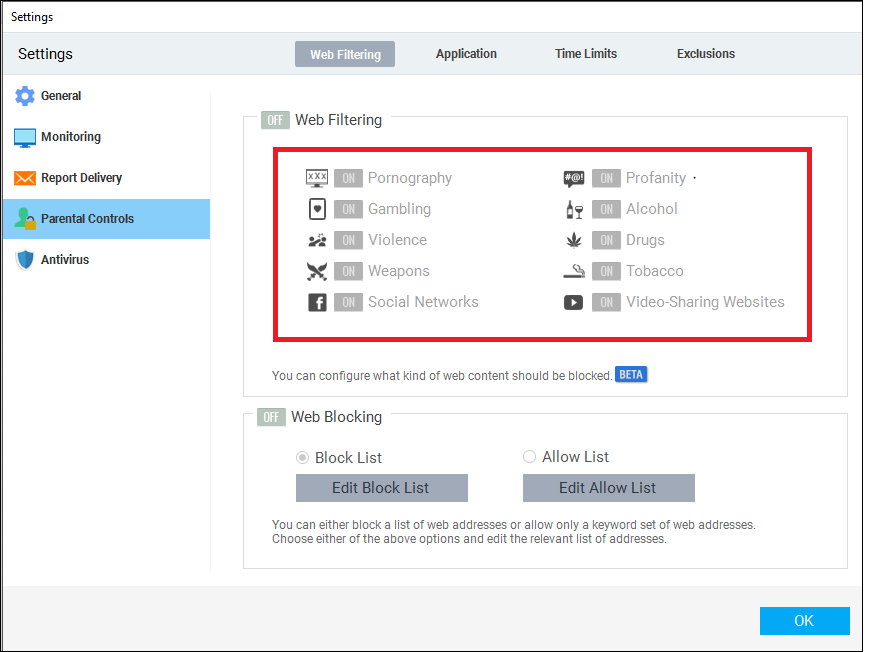Toggle the Alcohol filter switch

click(606, 209)
